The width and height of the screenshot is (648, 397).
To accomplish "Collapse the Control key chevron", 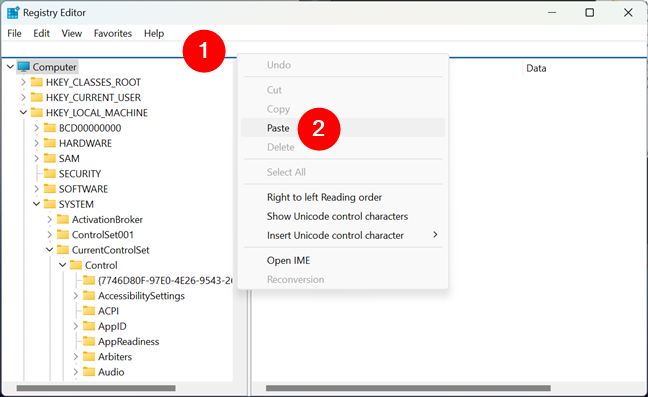I will coord(62,265).
